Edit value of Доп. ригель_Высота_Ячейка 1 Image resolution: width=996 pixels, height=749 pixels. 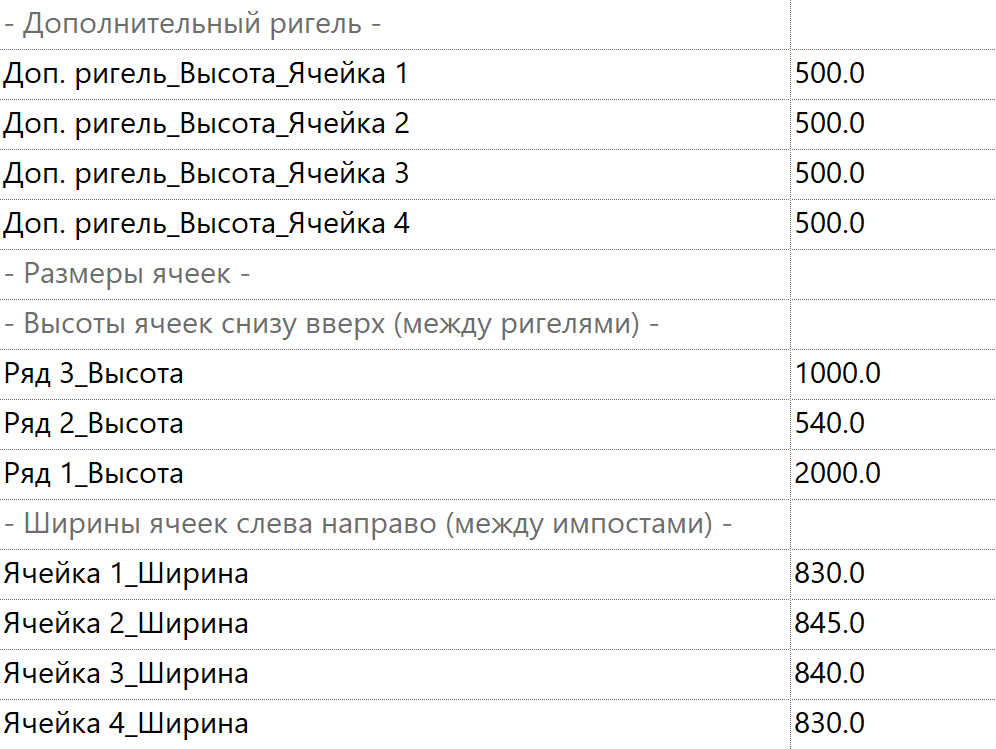[x=892, y=74]
